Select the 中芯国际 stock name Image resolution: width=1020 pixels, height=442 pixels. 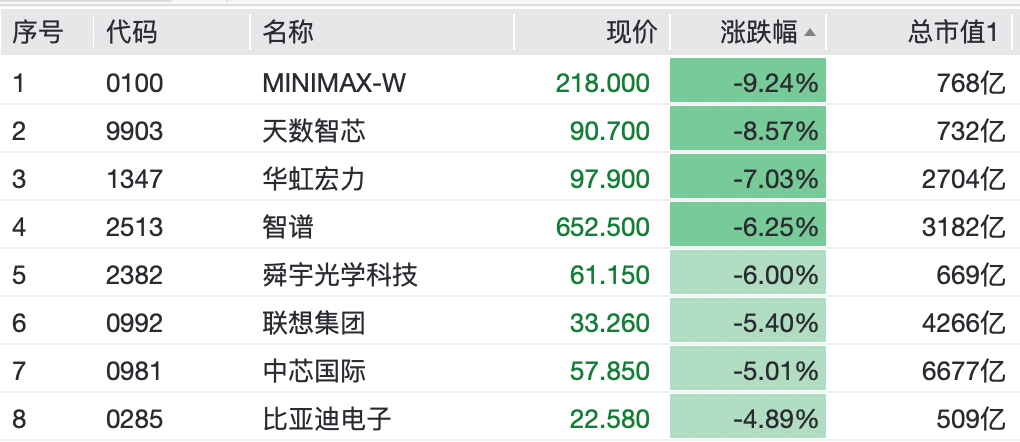click(x=314, y=371)
